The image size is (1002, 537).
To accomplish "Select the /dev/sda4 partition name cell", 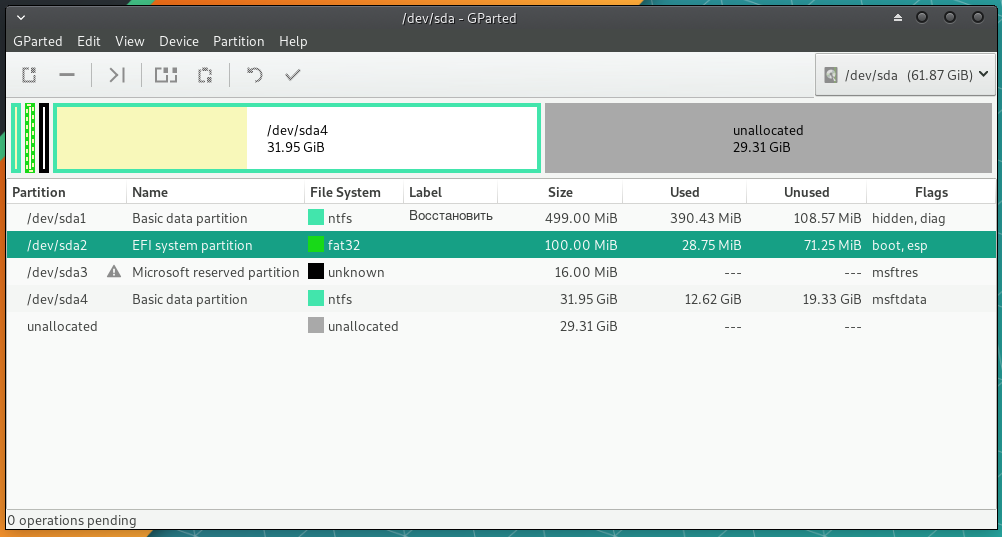I will tap(57, 299).
